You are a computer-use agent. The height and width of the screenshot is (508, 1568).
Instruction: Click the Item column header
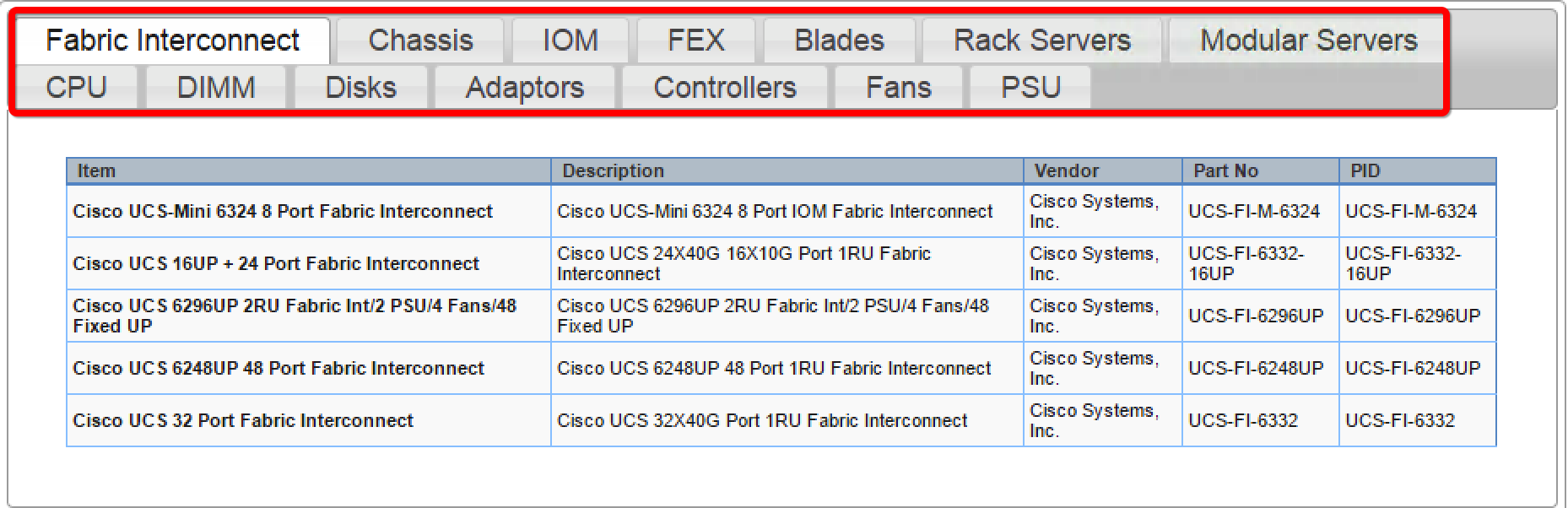pyautogui.click(x=309, y=171)
